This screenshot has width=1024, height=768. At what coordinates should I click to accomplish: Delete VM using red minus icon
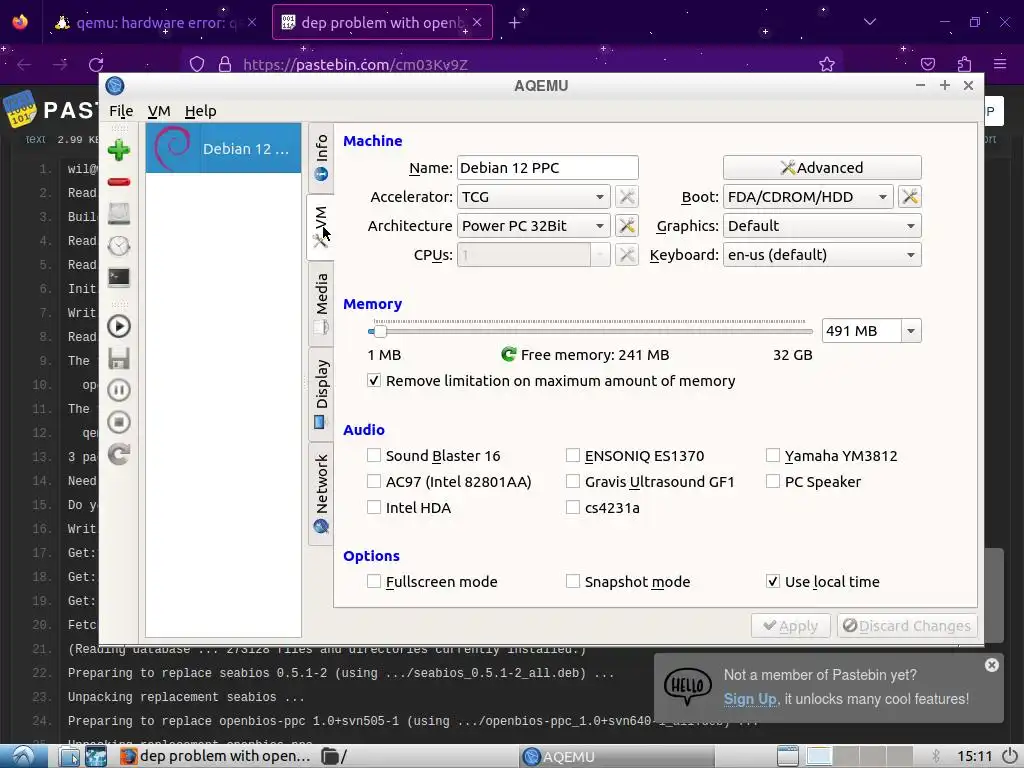point(119,182)
